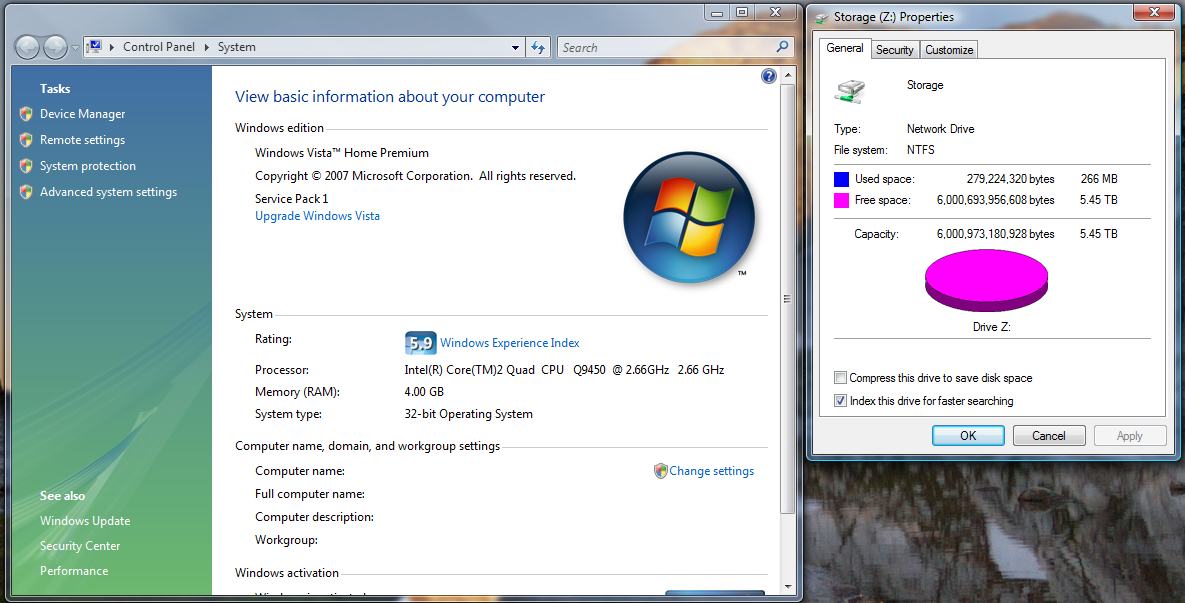
Task: Cancel the Storage Properties dialog
Action: coord(1049,436)
